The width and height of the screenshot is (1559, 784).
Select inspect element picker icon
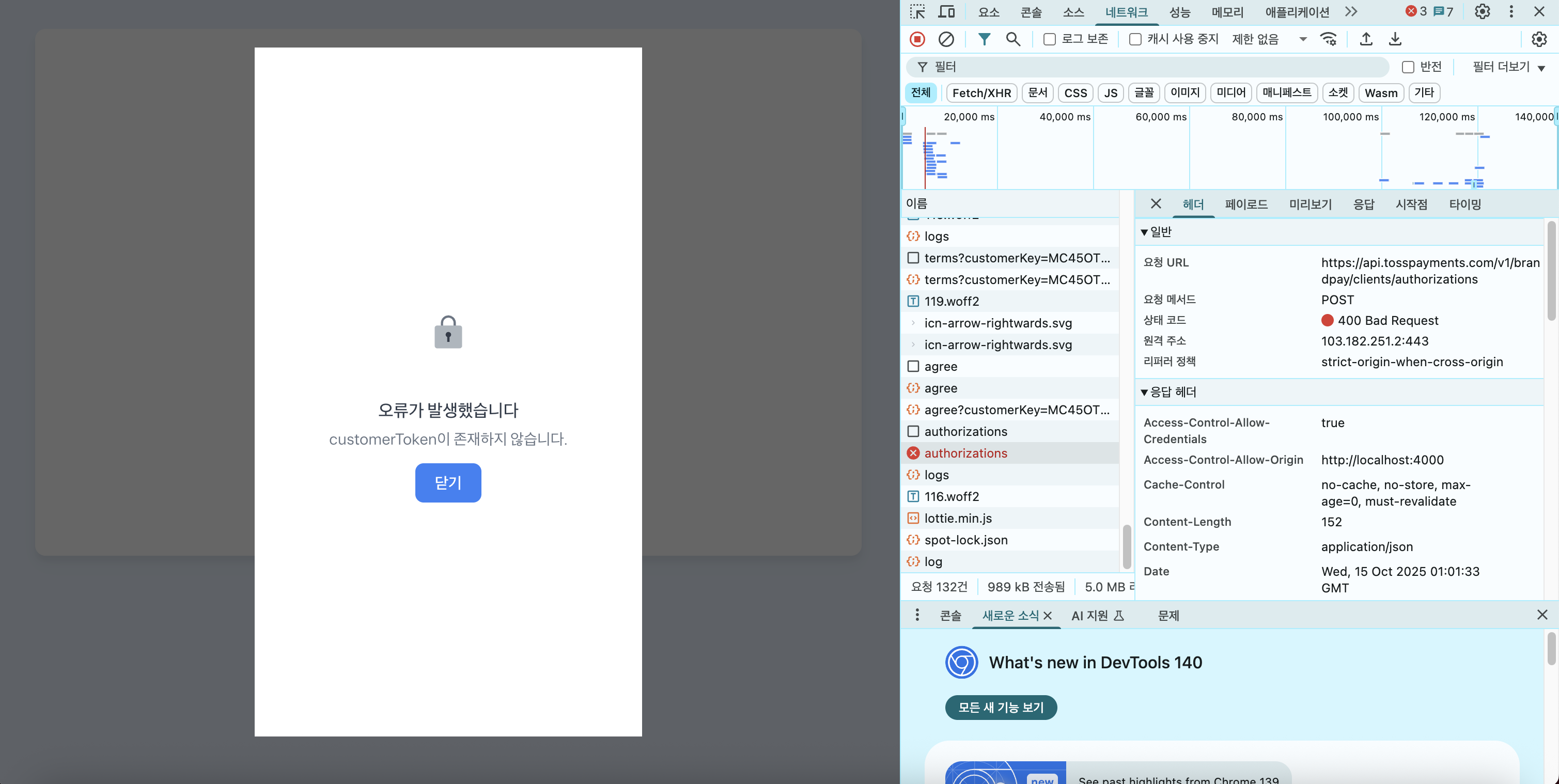tap(917, 11)
